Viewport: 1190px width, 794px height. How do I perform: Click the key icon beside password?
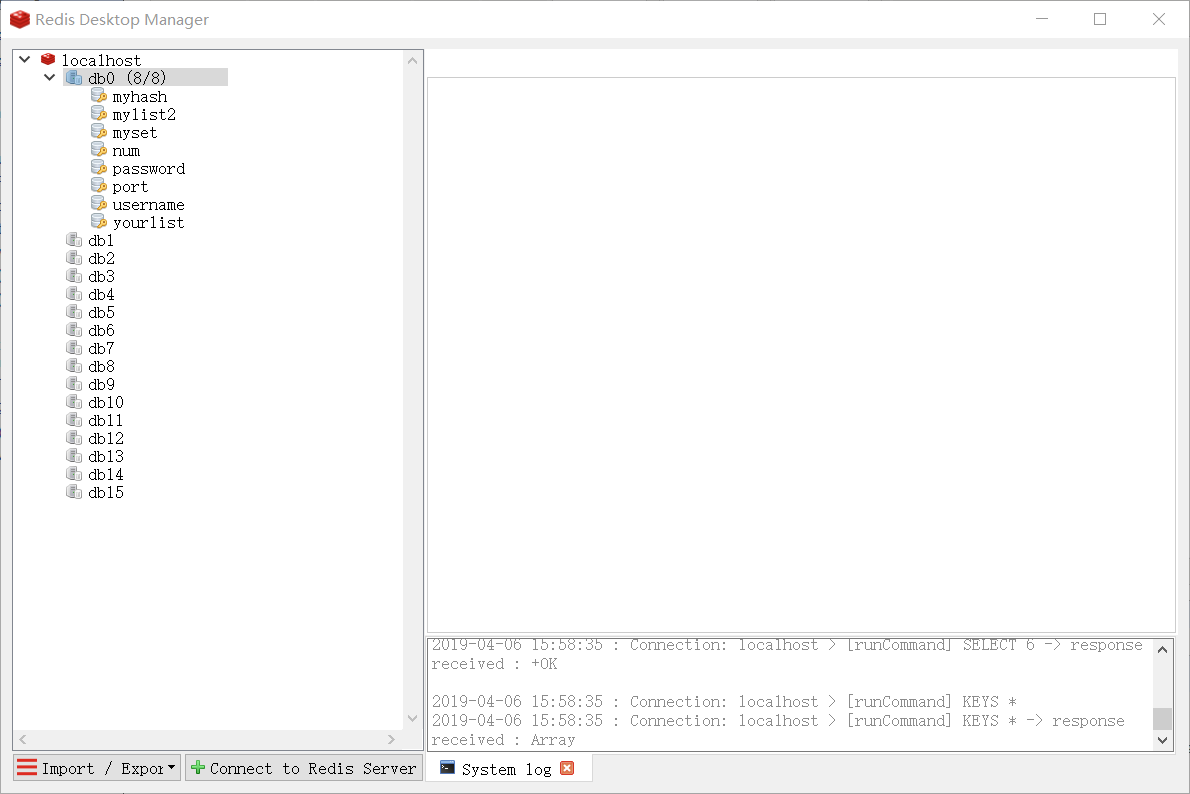click(x=99, y=168)
